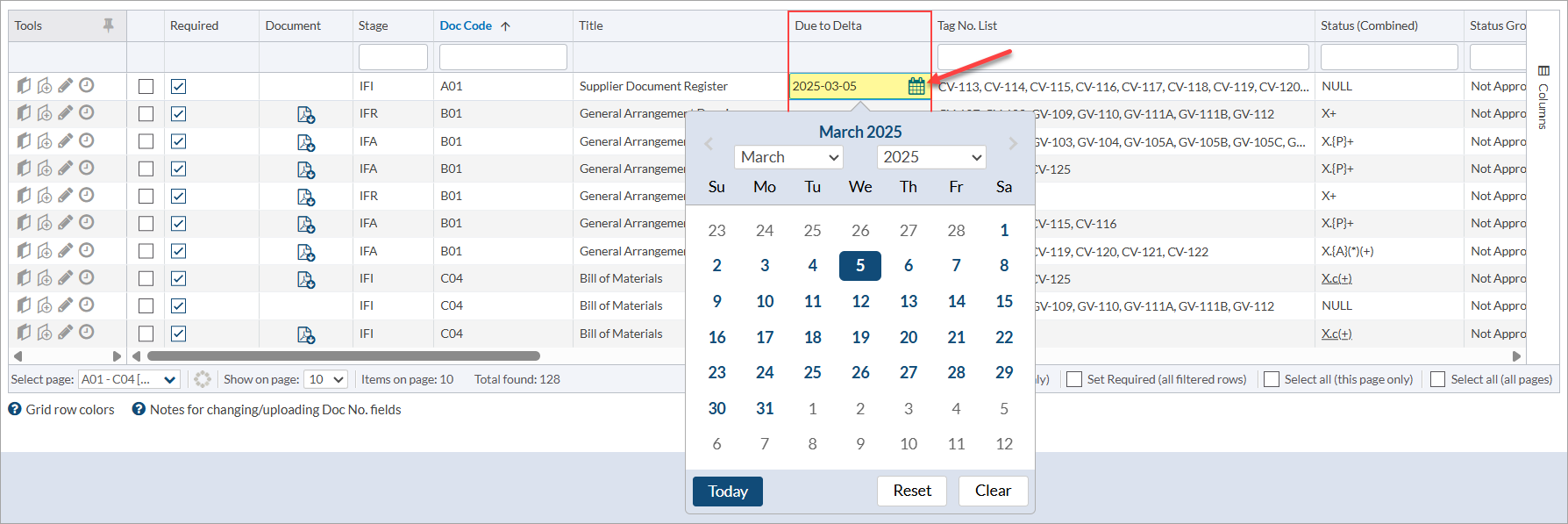Tick the selection checkbox in A01 row
Screen dimensions: 1568x524
[x=146, y=86]
